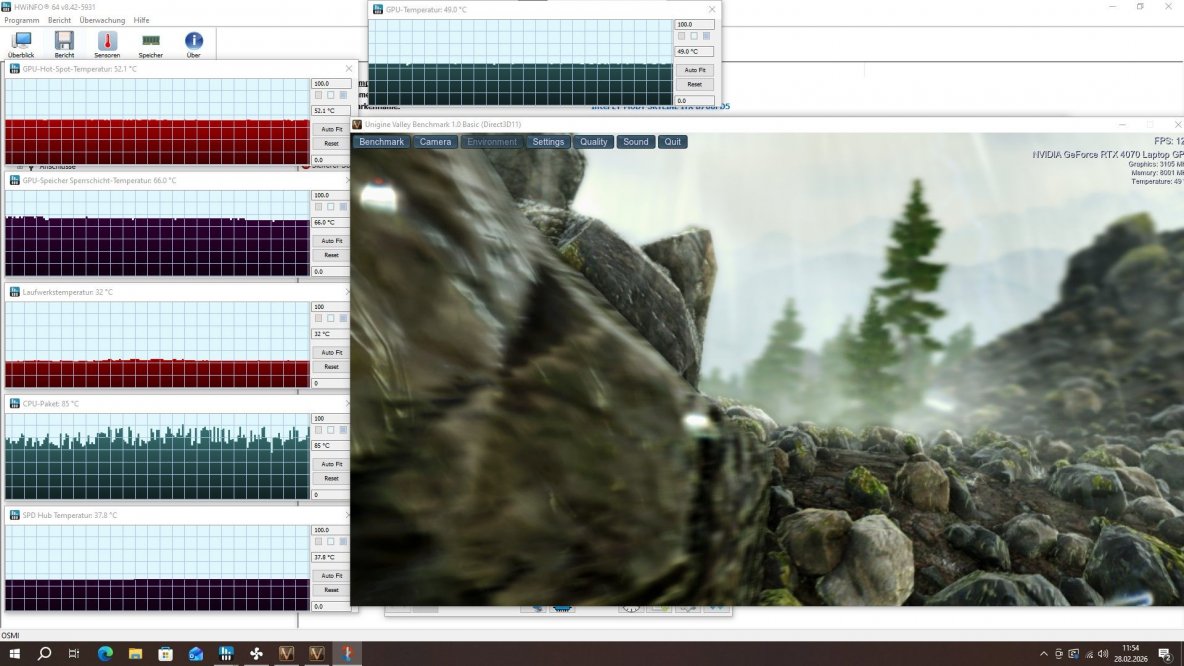Open the Hilfe menu
The height and width of the screenshot is (666, 1184).
click(141, 20)
